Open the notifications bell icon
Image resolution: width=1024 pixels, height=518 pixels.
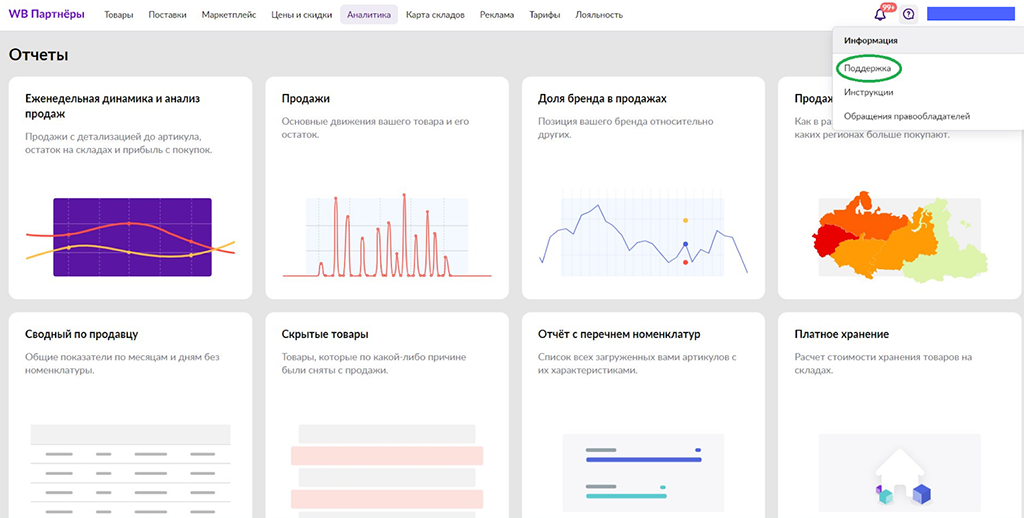click(x=880, y=14)
